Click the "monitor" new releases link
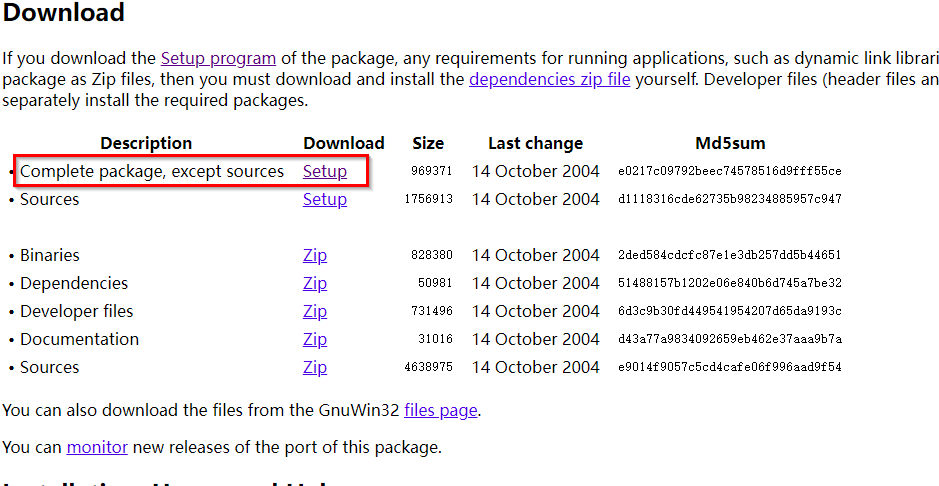 pos(97,447)
